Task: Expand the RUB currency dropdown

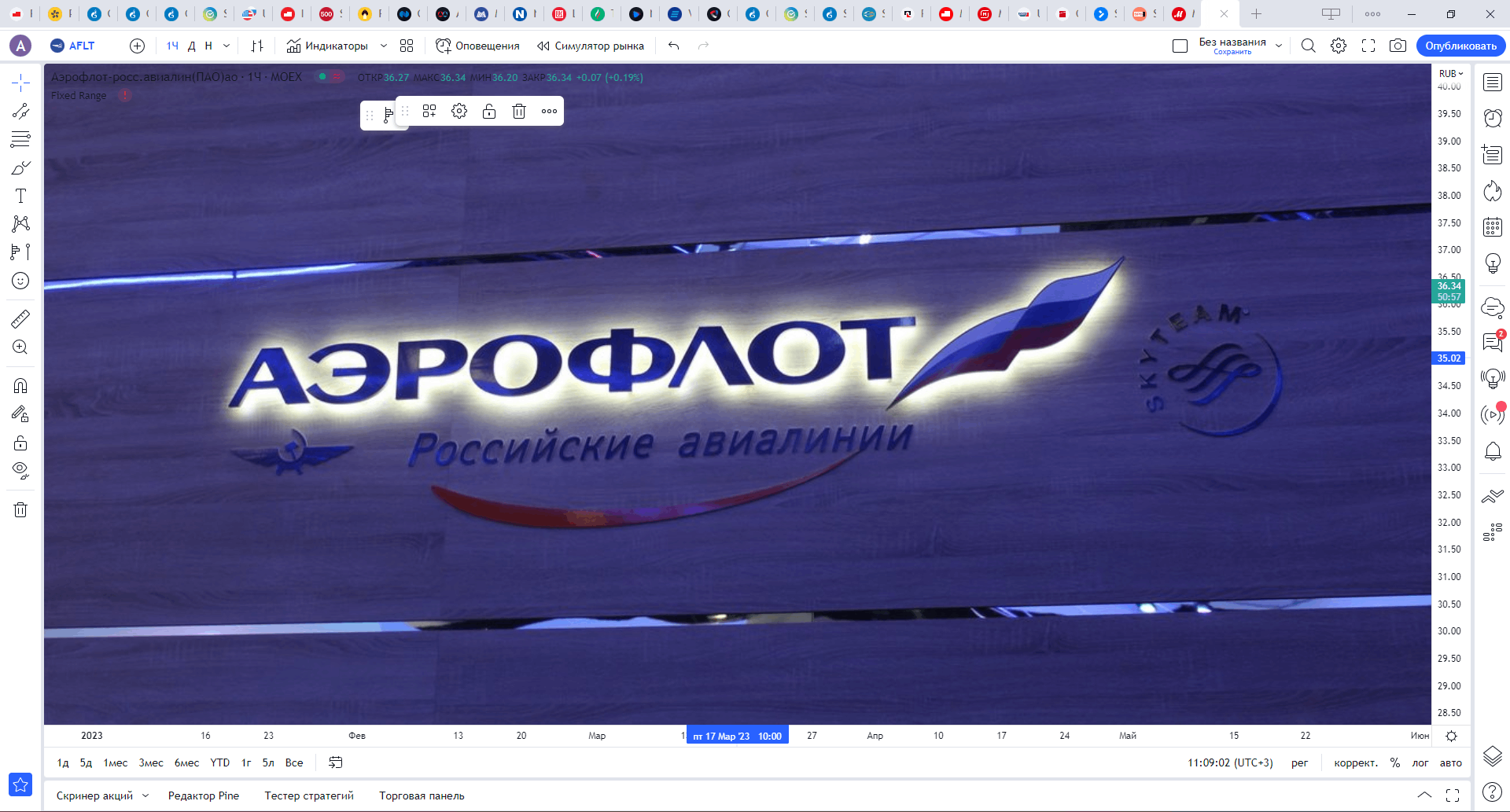Action: (1451, 73)
